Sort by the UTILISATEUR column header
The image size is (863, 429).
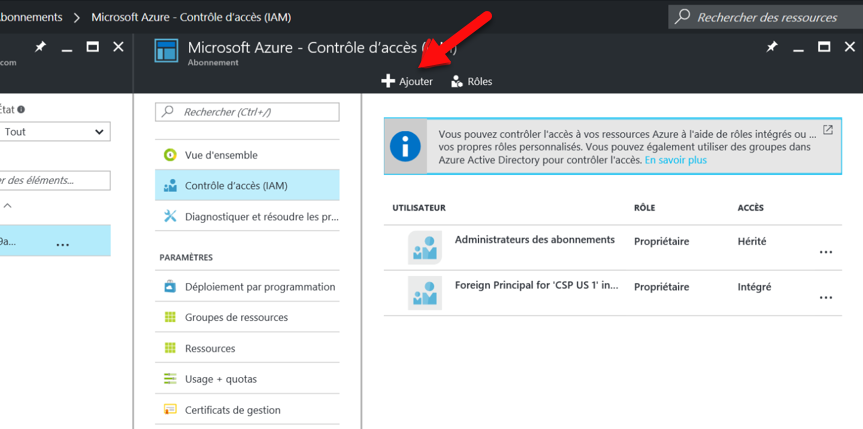[419, 208]
